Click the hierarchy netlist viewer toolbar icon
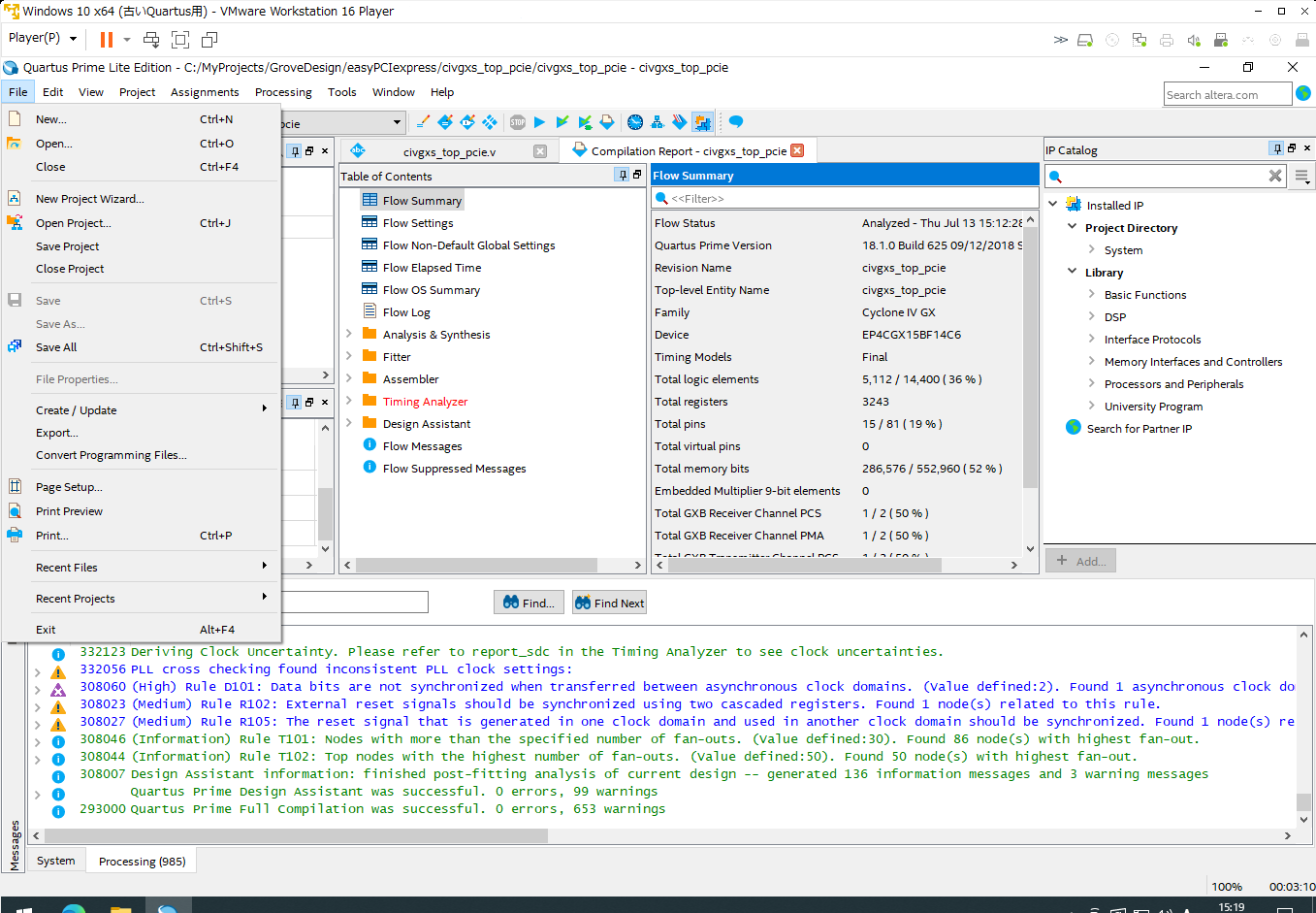This screenshot has width=1316, height=913. (x=658, y=122)
